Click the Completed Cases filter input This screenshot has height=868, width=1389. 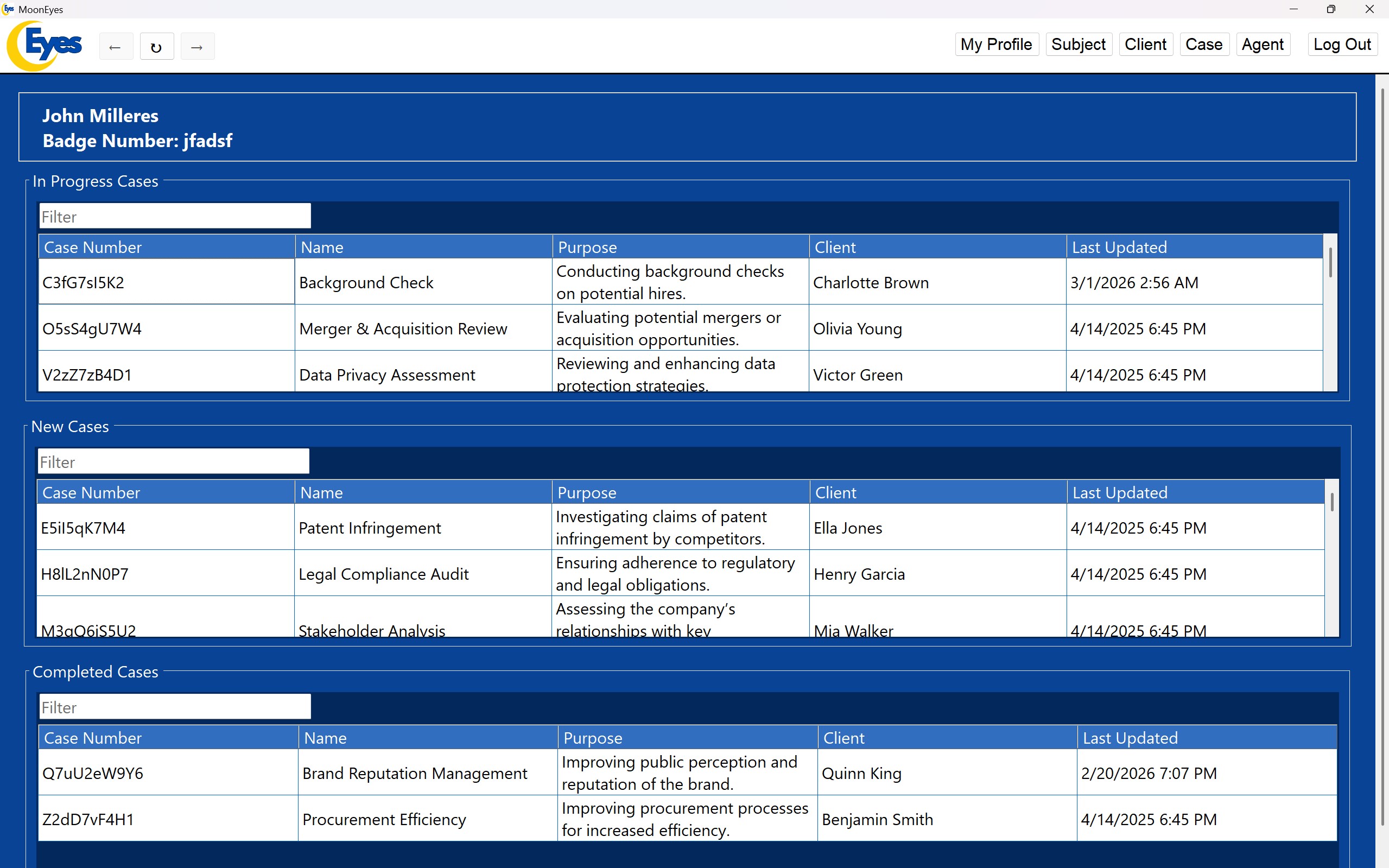click(175, 707)
